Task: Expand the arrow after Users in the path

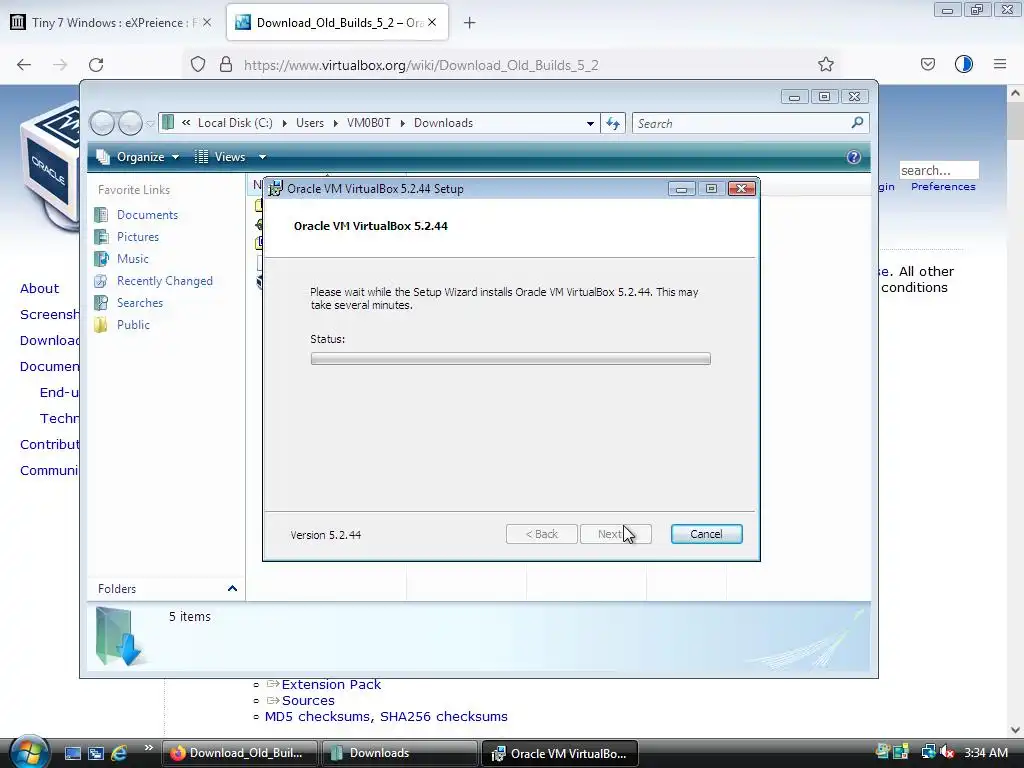Action: [x=336, y=123]
